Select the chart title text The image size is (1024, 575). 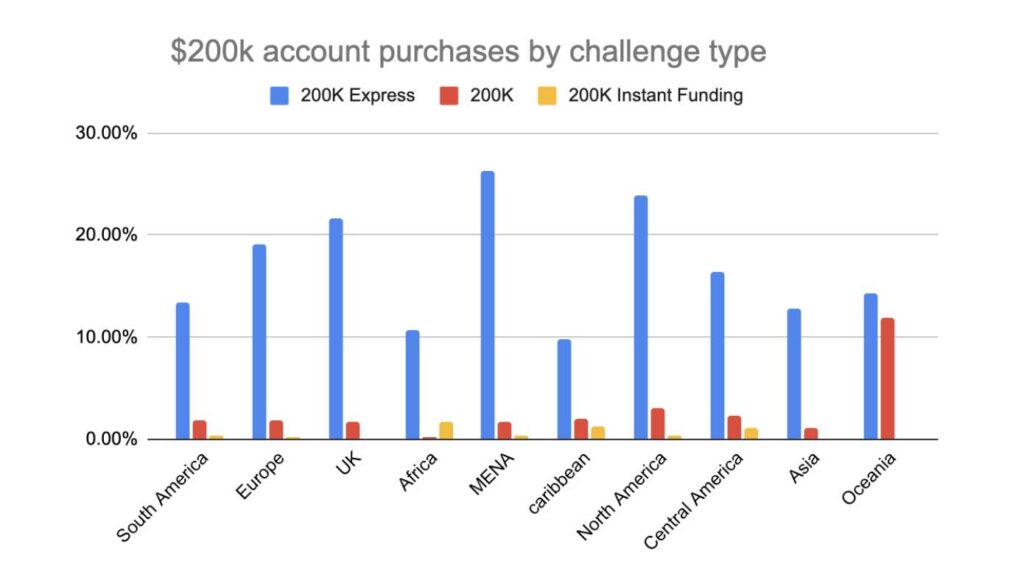click(x=468, y=52)
